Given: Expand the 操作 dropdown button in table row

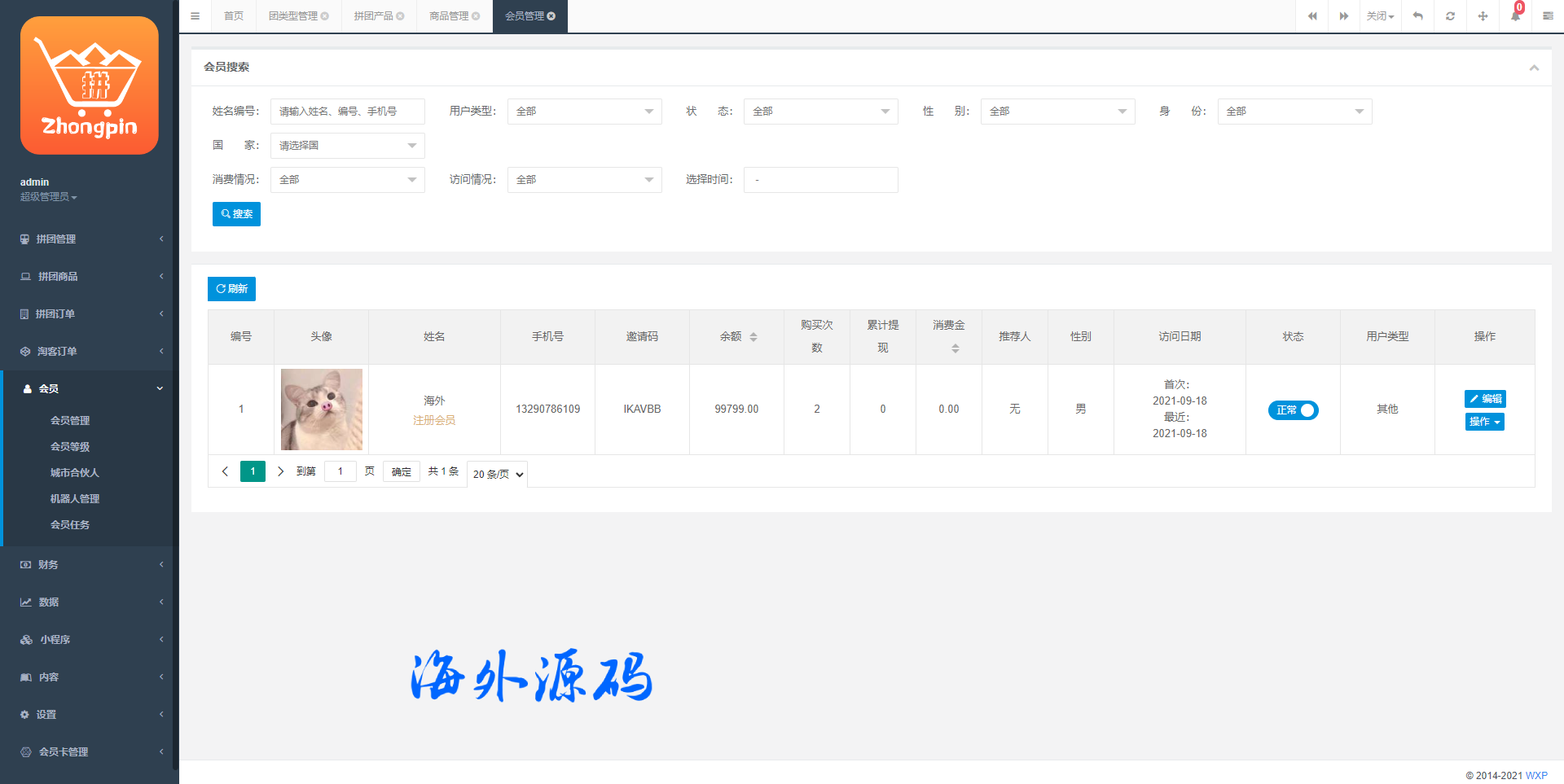Looking at the screenshot, I should point(1484,422).
